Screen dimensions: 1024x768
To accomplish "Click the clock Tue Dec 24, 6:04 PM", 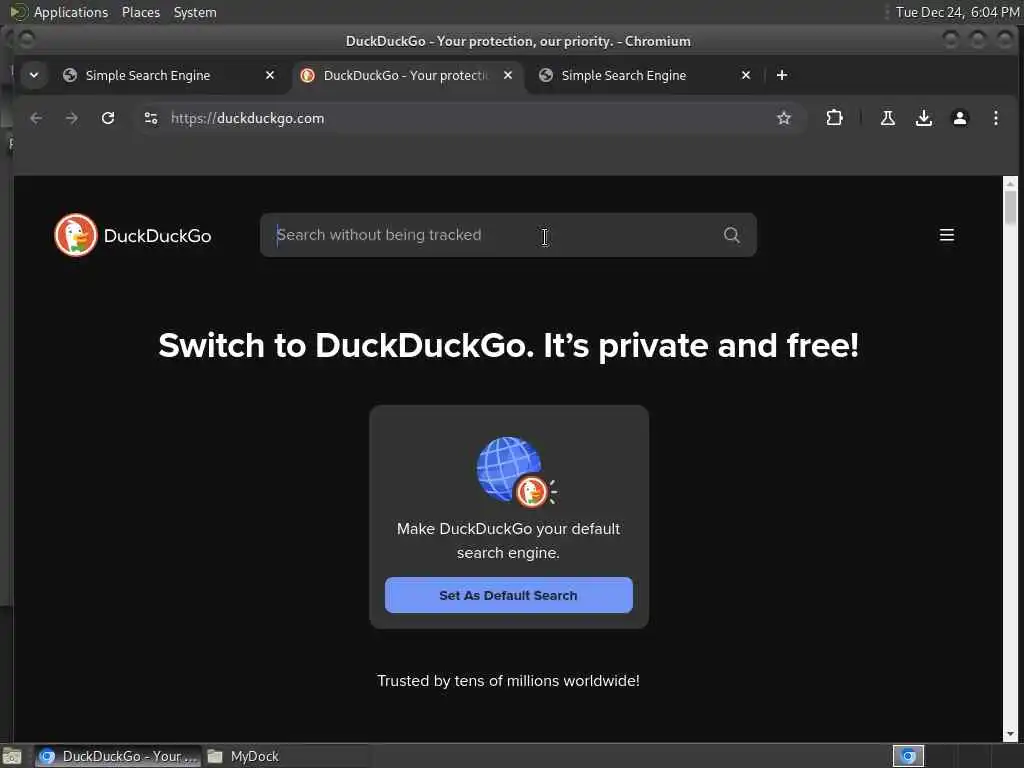I will (957, 12).
